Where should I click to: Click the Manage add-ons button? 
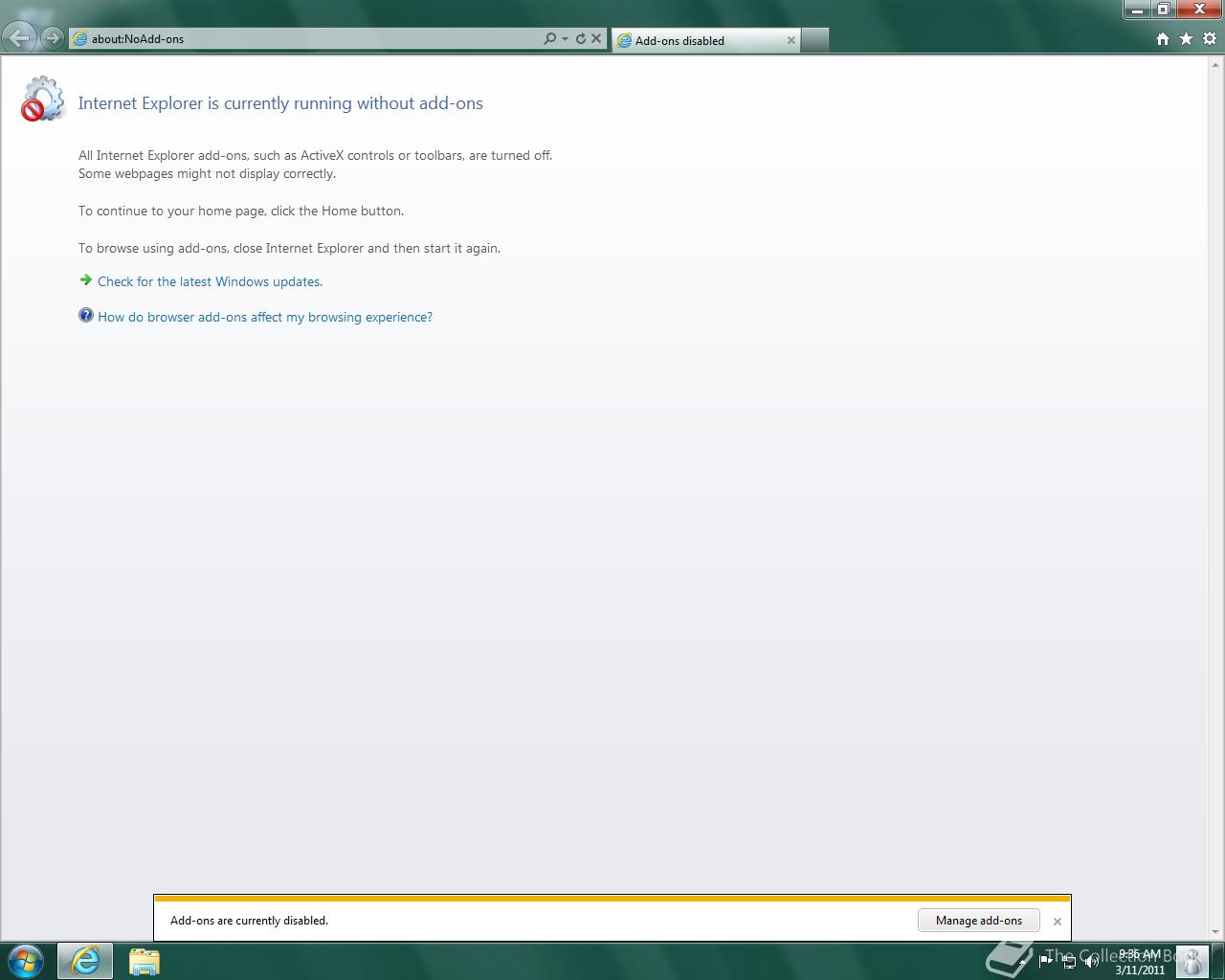click(x=979, y=921)
